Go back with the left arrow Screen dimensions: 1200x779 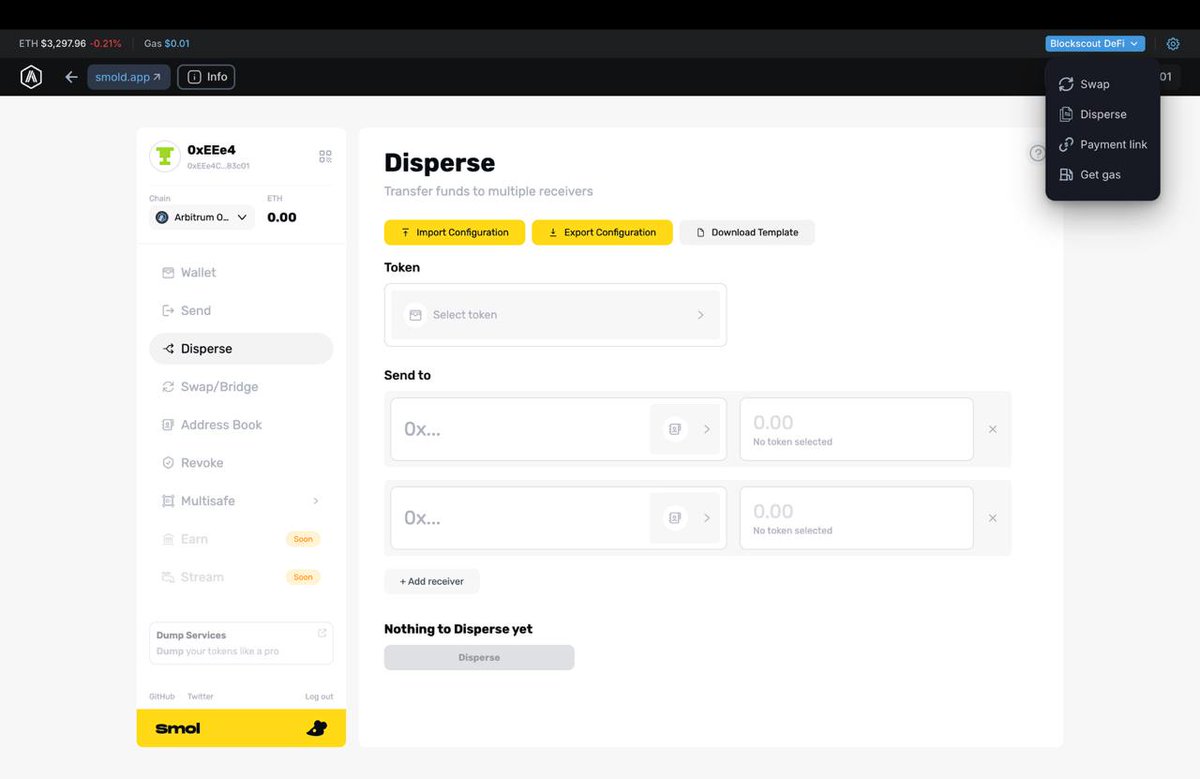[x=71, y=77]
